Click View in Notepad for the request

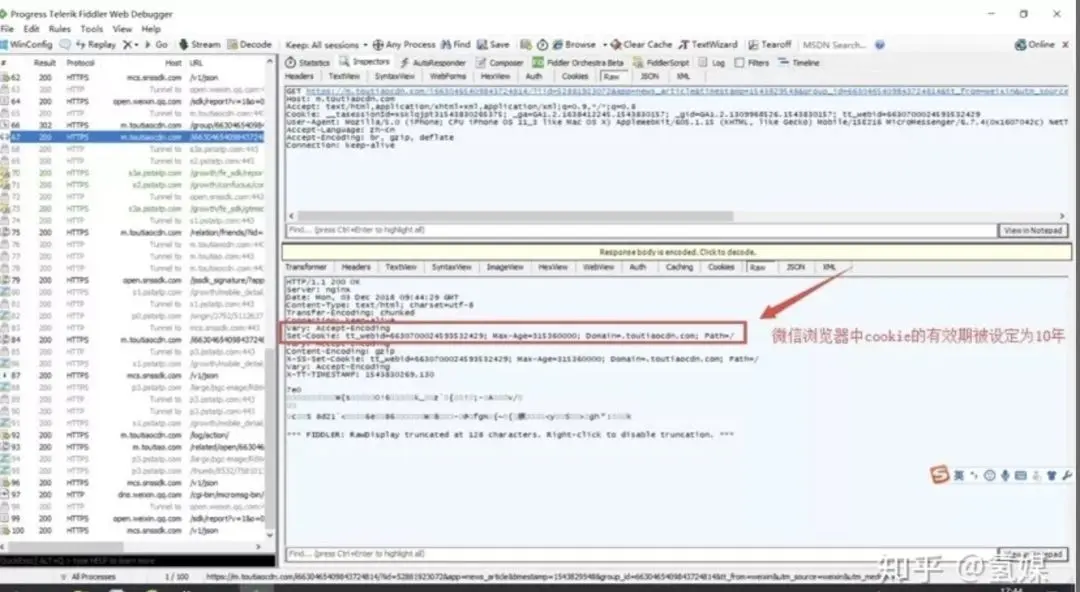pyautogui.click(x=1032, y=230)
